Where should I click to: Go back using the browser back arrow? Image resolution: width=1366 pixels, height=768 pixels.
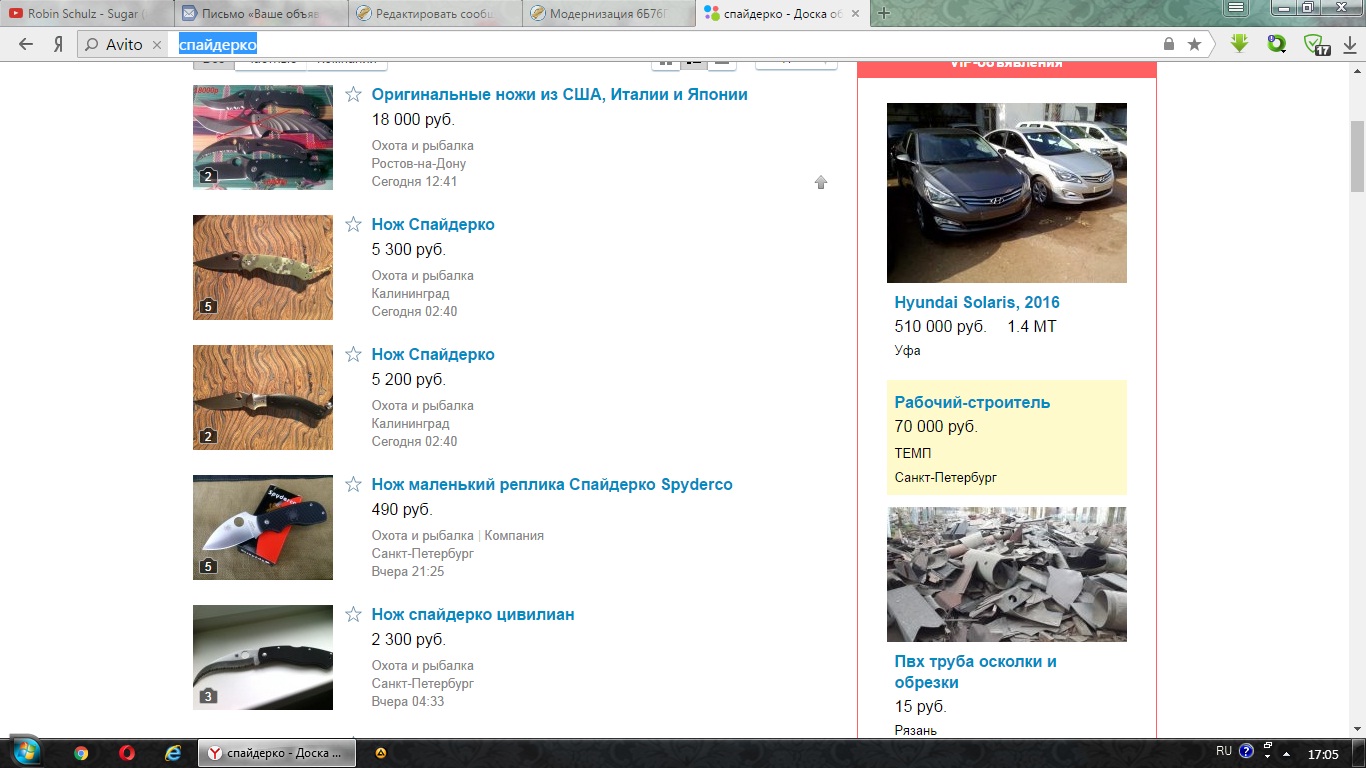click(26, 44)
